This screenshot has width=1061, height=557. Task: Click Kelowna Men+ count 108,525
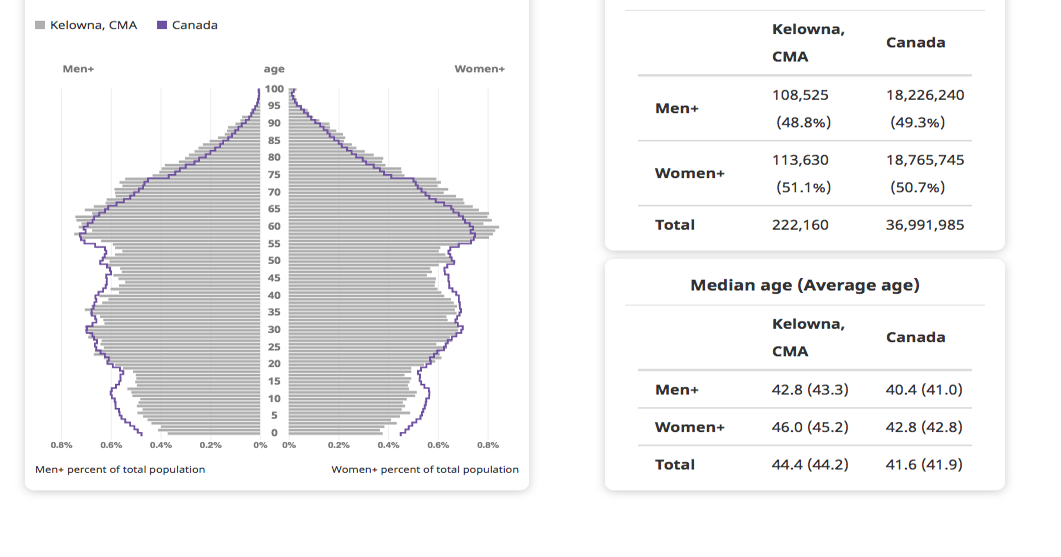tap(800, 95)
